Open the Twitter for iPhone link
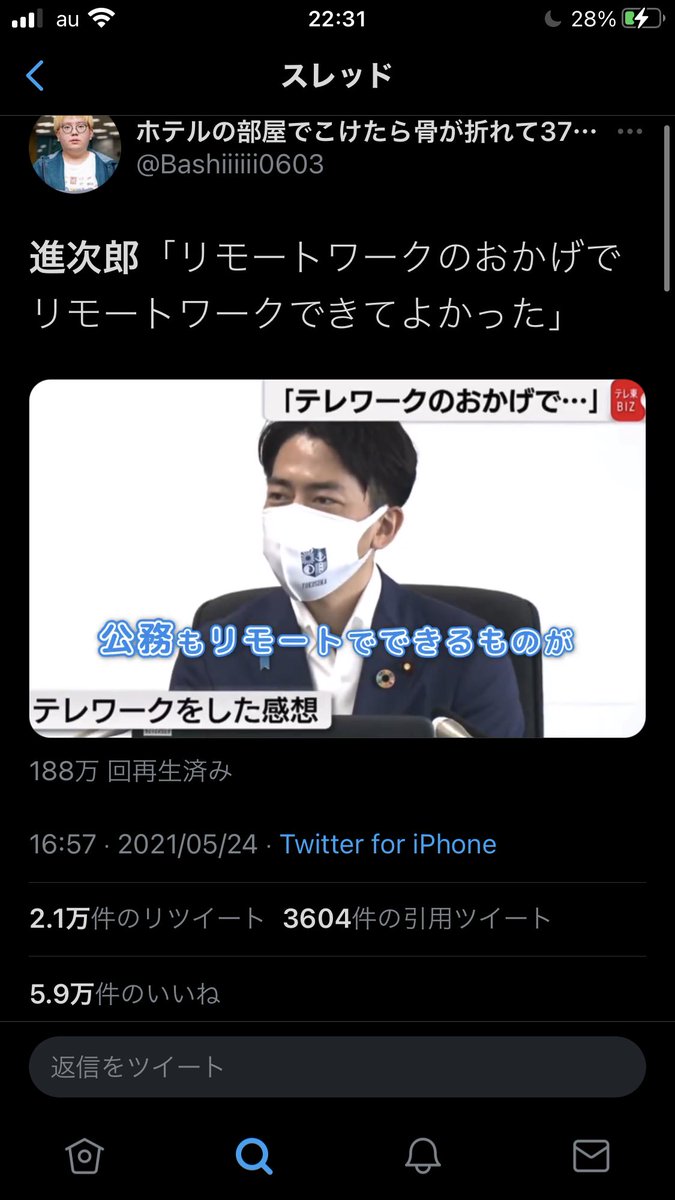 (x=388, y=844)
